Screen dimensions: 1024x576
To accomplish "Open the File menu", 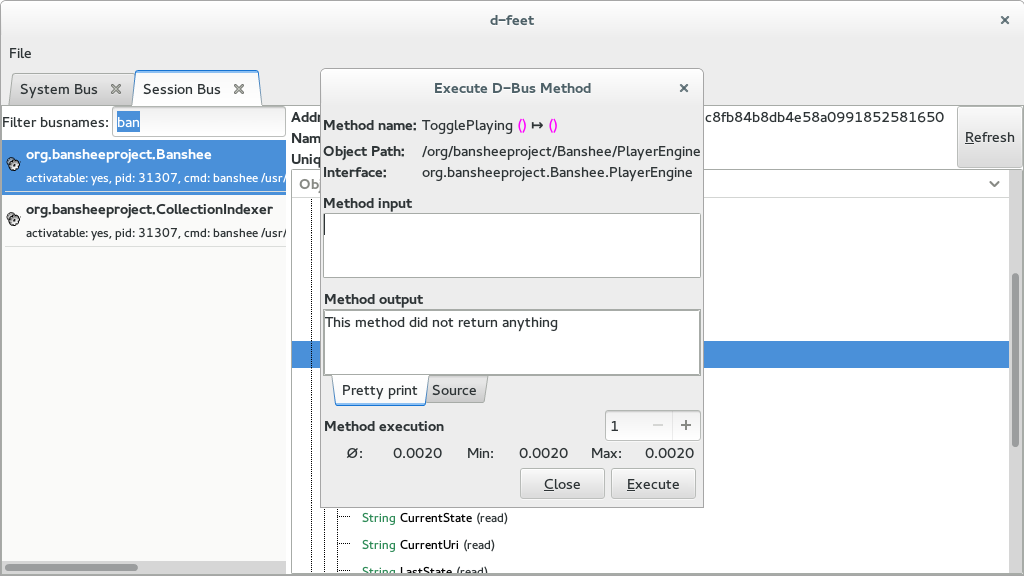I will (20, 53).
